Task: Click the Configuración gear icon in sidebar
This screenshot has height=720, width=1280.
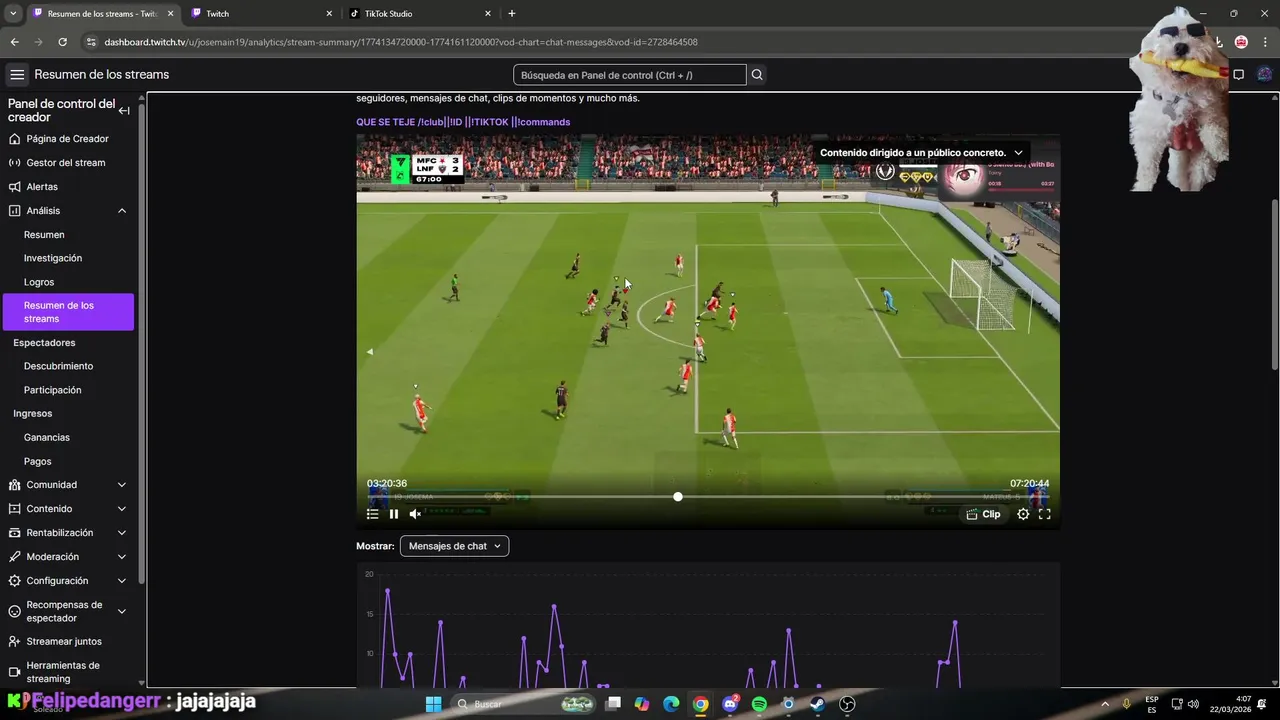Action: pyautogui.click(x=14, y=581)
